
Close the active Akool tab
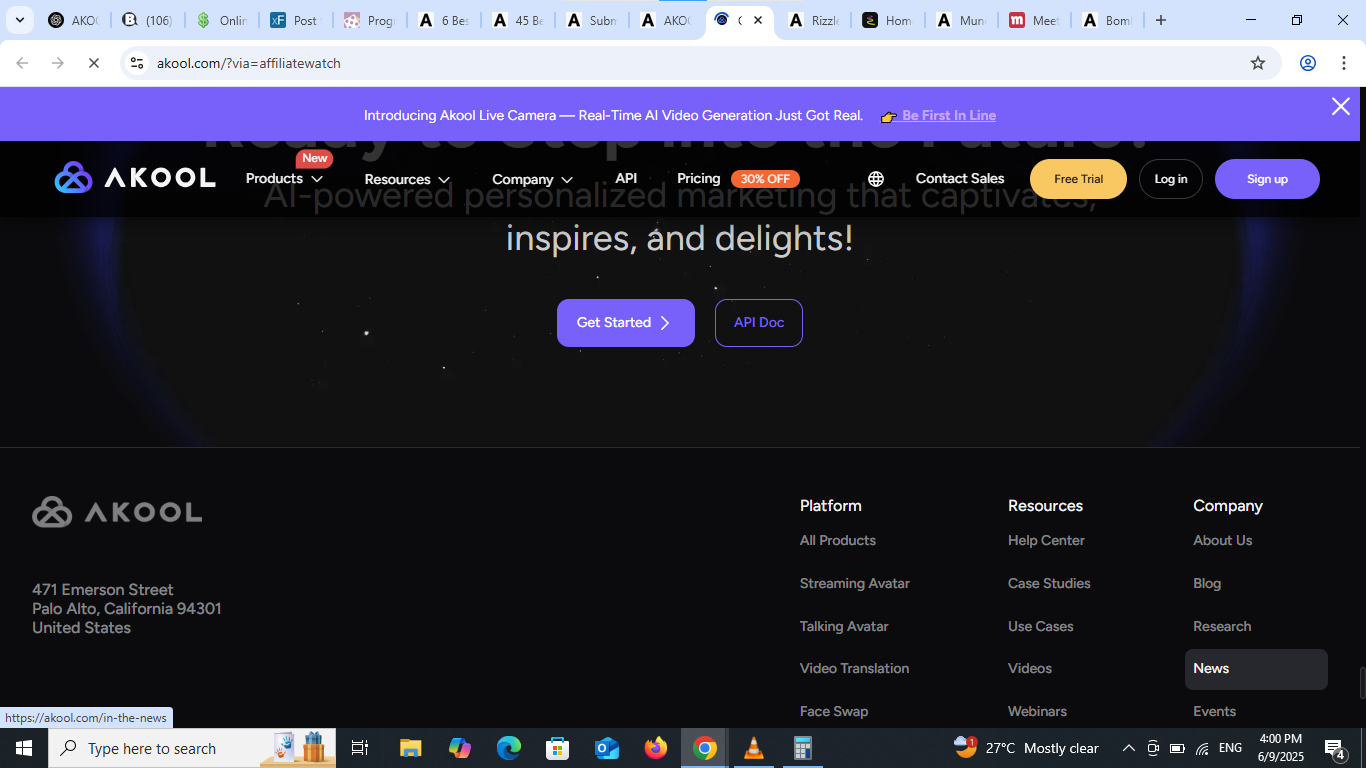758,20
